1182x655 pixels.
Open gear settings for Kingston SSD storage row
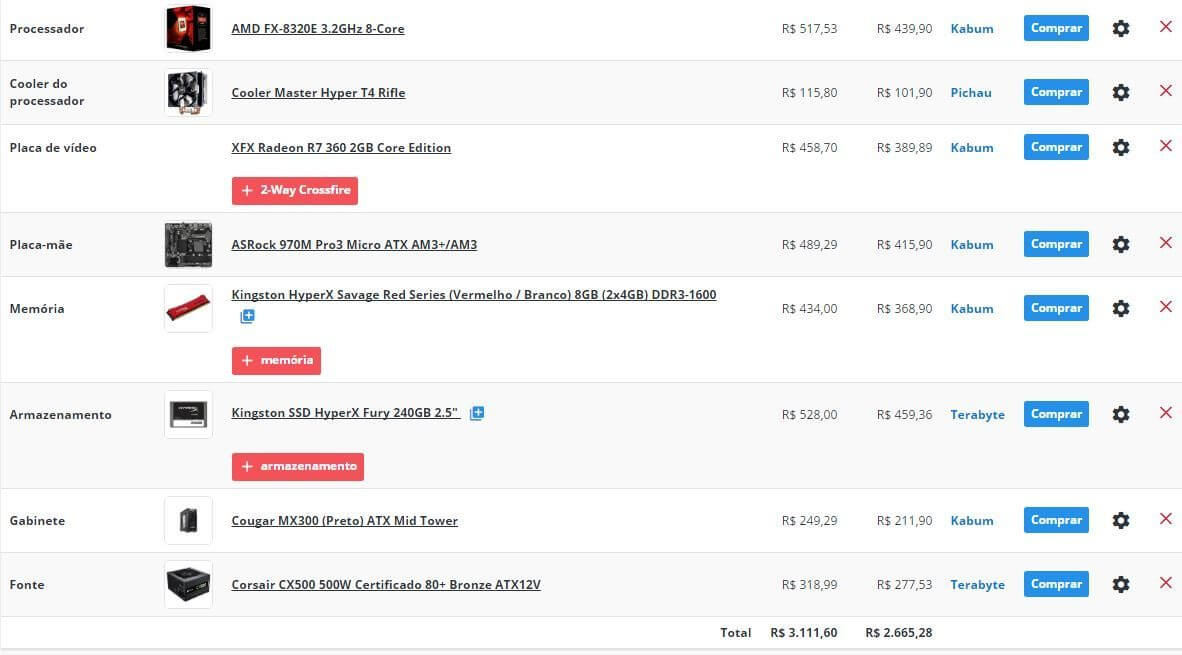tap(1121, 415)
